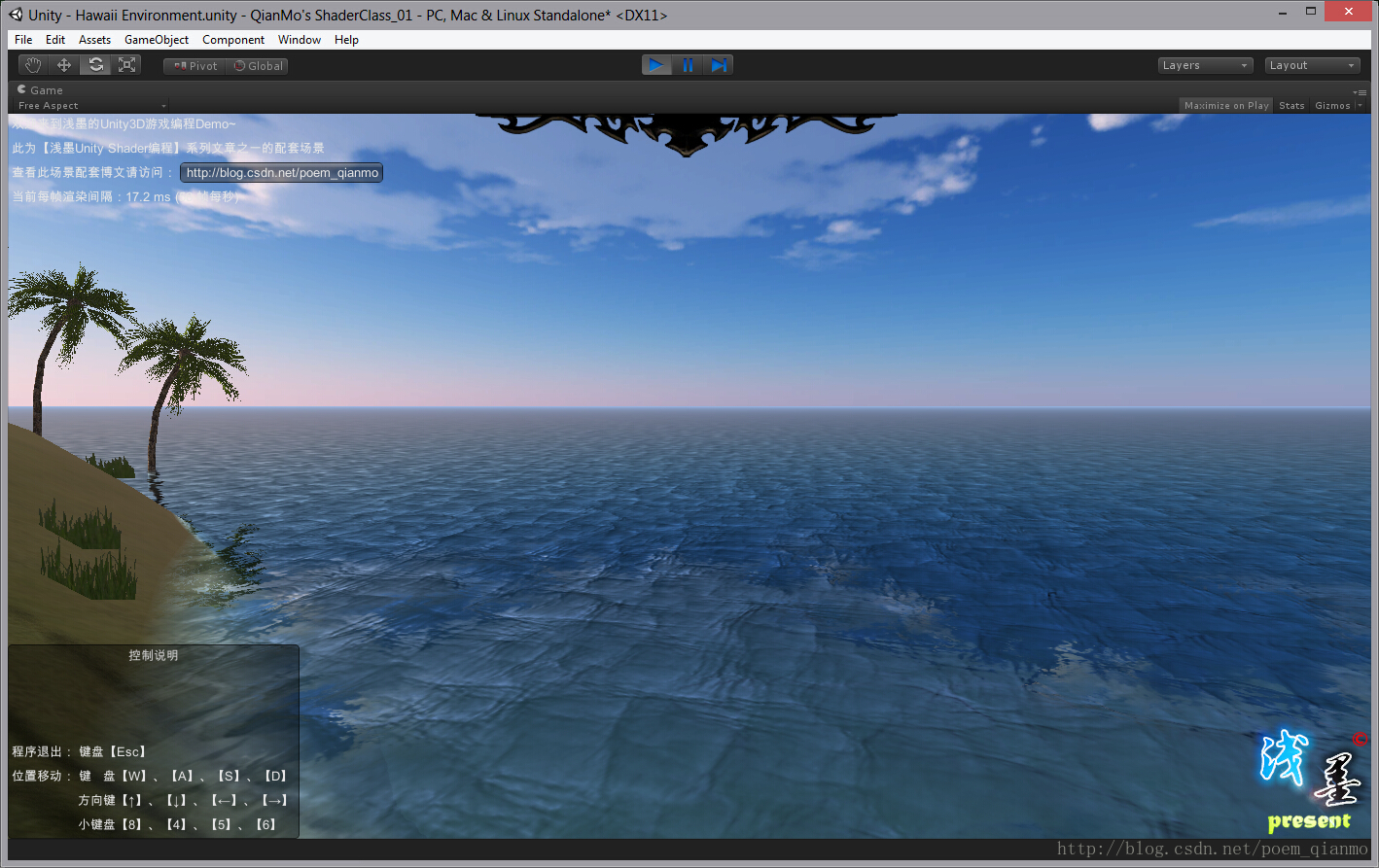The width and height of the screenshot is (1379, 868).
Task: Pause the running game
Action: pyautogui.click(x=688, y=65)
